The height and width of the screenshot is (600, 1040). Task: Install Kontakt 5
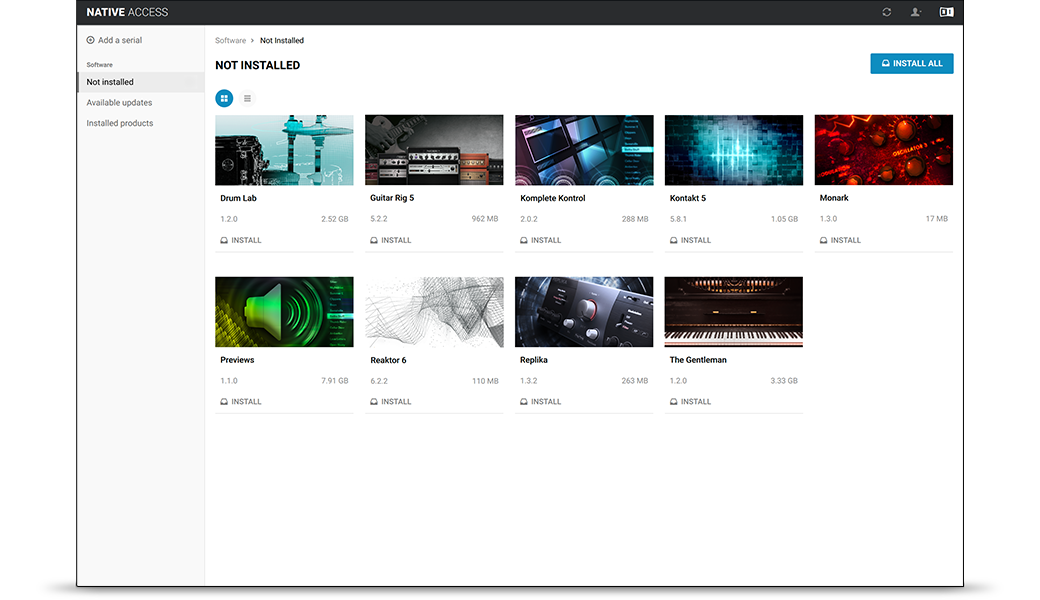tap(690, 240)
